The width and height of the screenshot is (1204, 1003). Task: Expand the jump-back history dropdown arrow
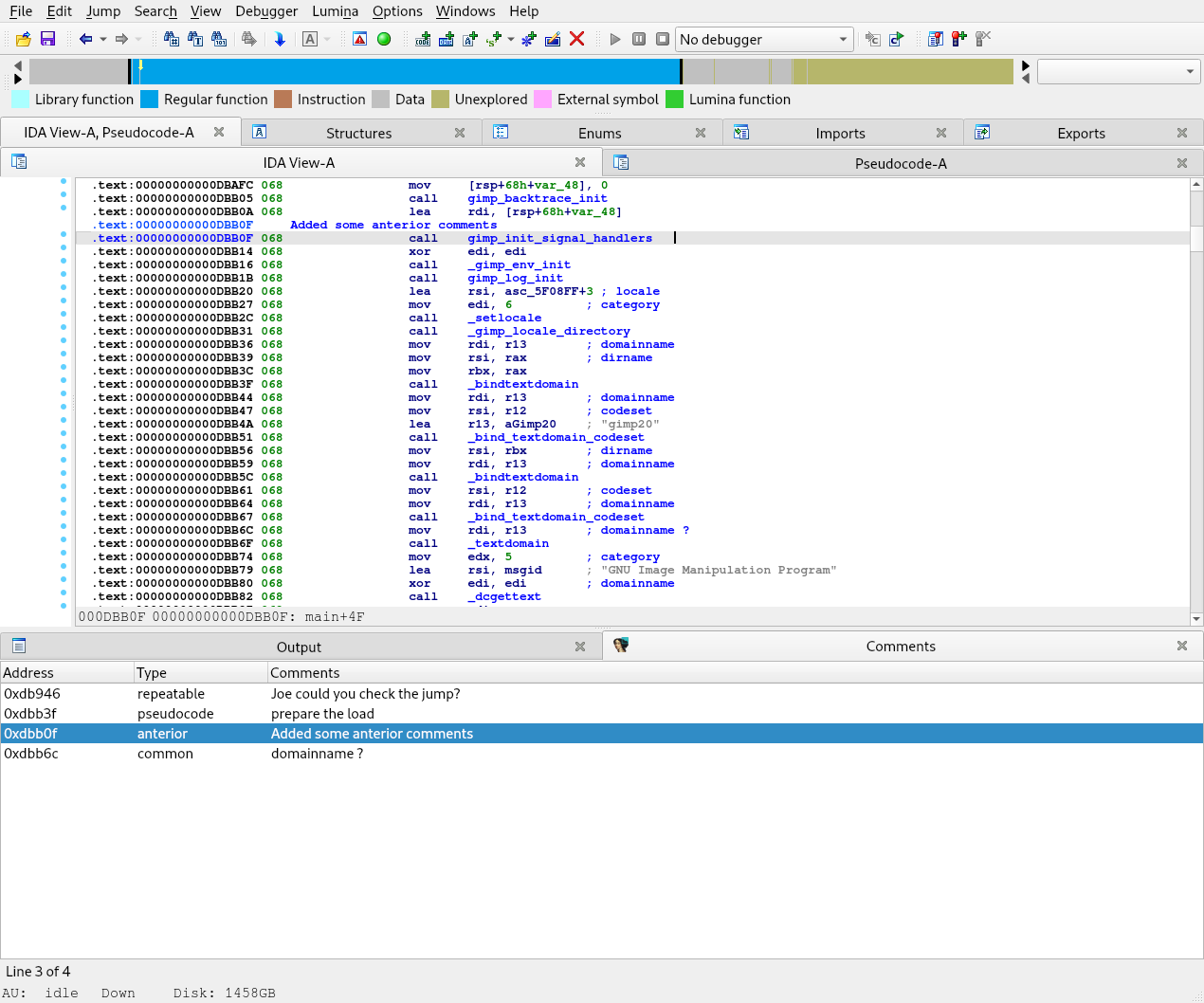[x=102, y=39]
